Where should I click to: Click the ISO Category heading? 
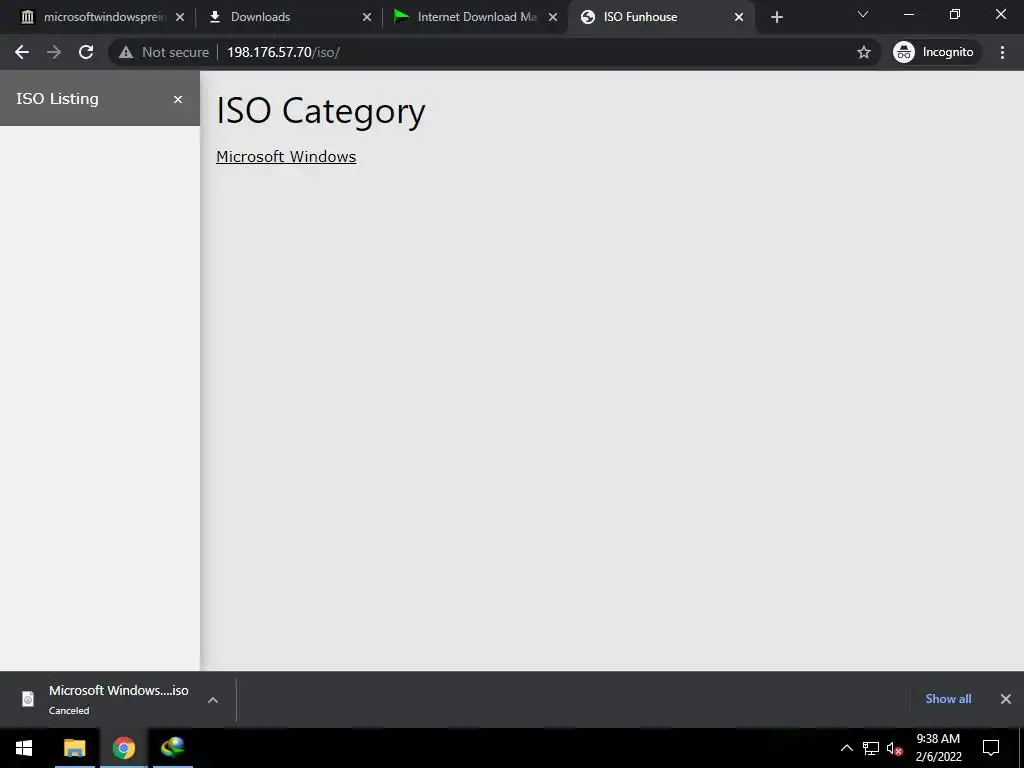click(321, 111)
